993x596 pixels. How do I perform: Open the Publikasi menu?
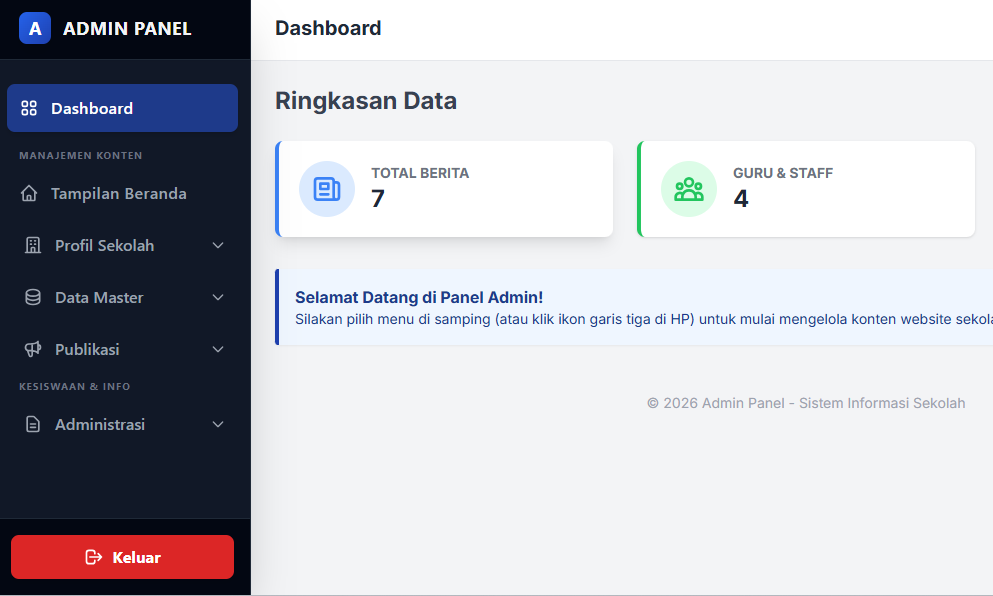point(122,349)
